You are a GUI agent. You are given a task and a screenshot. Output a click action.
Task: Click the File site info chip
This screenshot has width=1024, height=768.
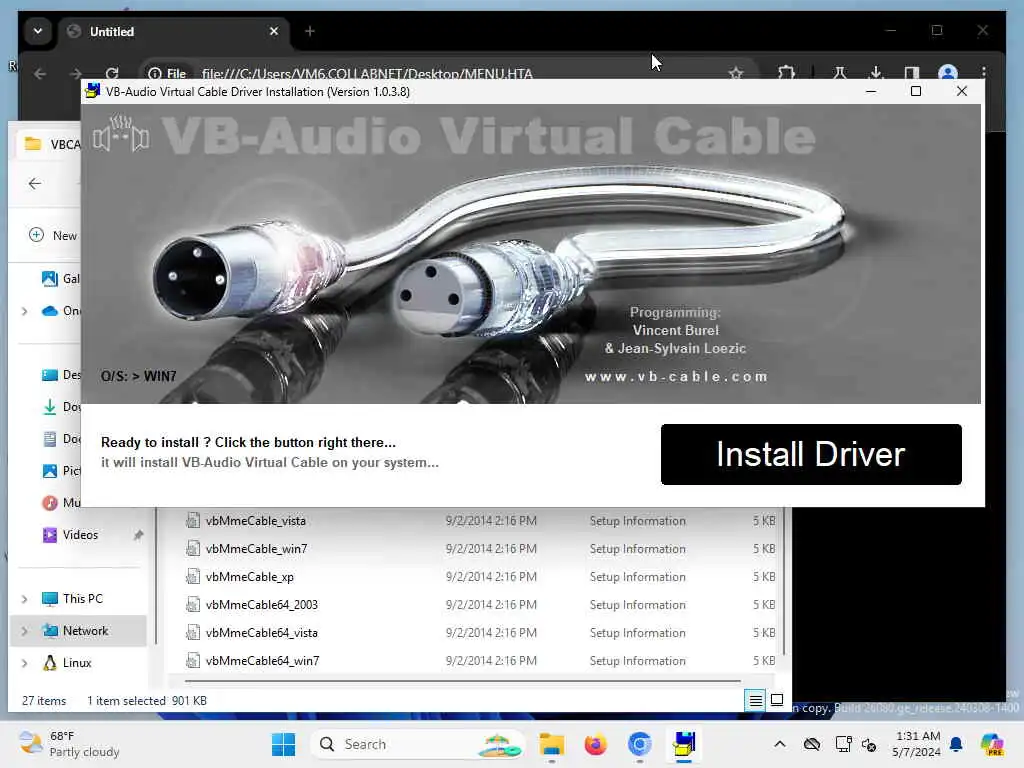(167, 74)
